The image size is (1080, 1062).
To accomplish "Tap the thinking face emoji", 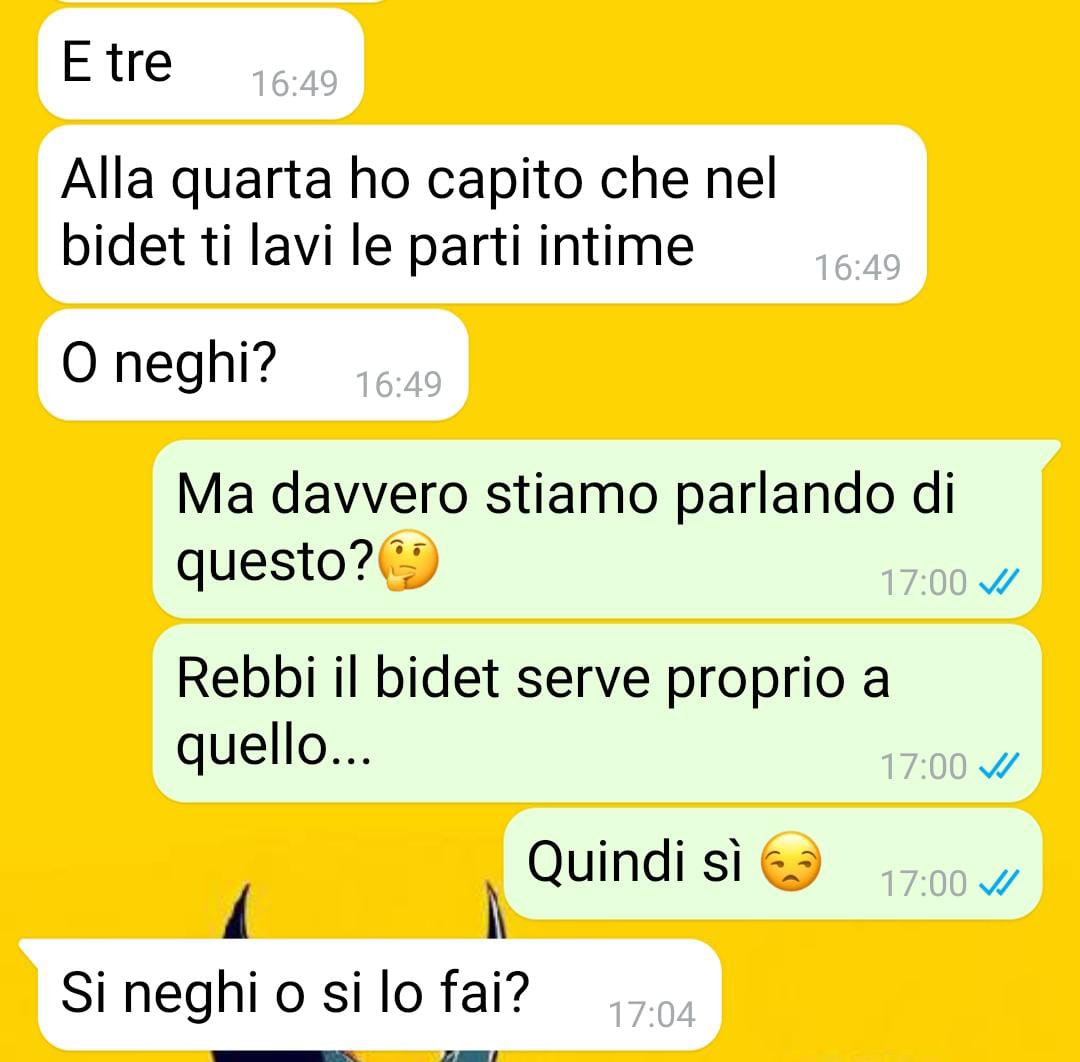I will [x=408, y=561].
